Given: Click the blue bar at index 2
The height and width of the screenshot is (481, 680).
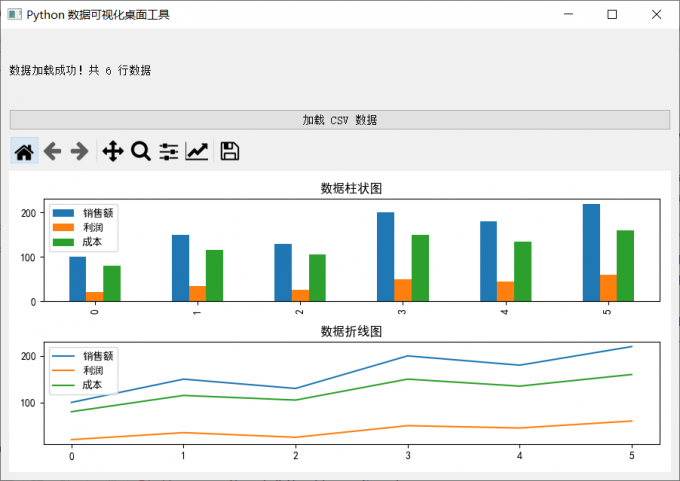Looking at the screenshot, I should pyautogui.click(x=283, y=272).
